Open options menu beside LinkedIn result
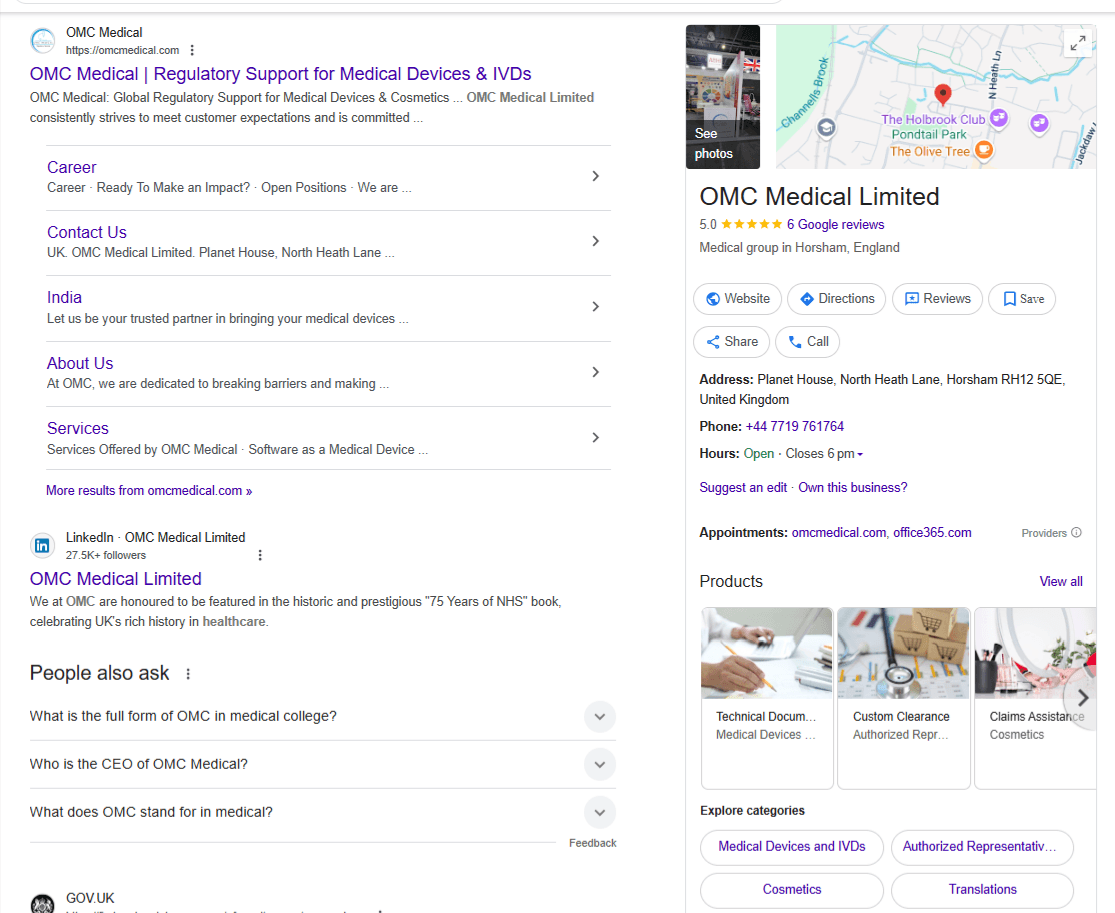The width and height of the screenshot is (1115, 913). [260, 555]
